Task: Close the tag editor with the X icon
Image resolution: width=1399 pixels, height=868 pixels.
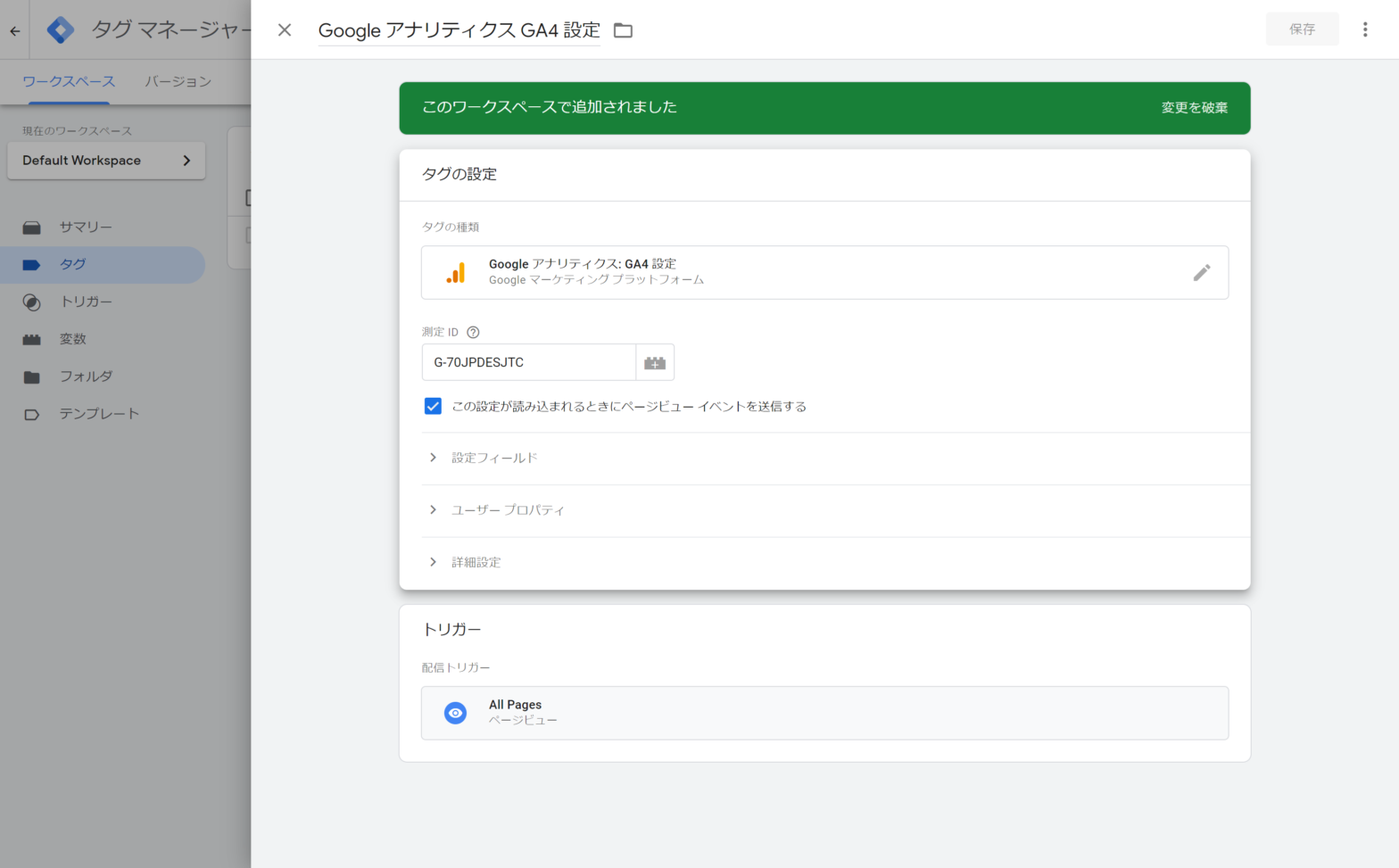Action: (285, 30)
